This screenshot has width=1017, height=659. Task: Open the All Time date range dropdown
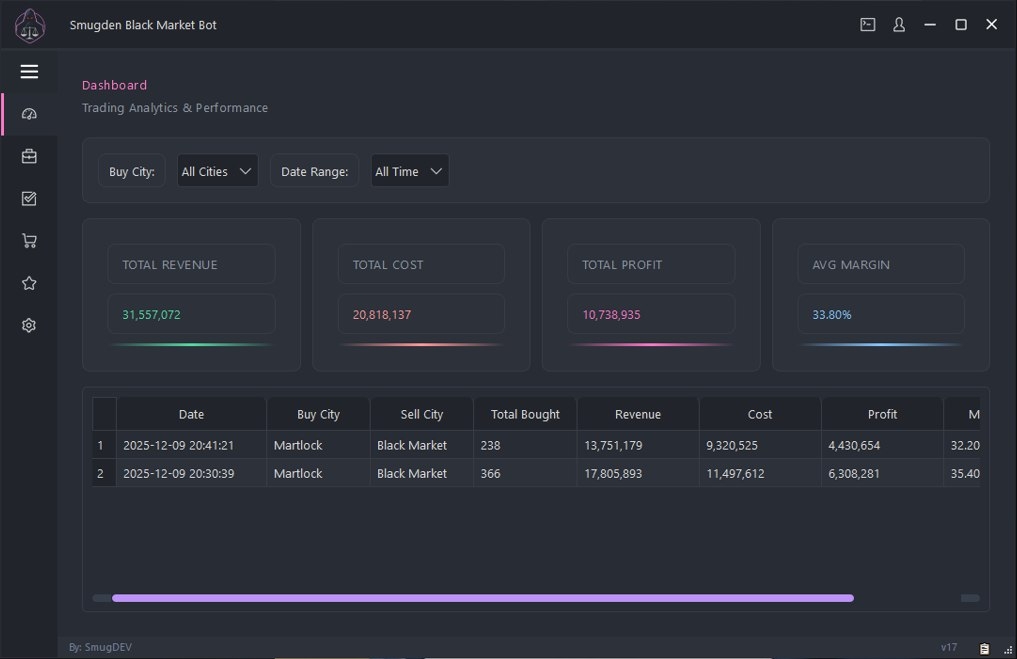pyautogui.click(x=409, y=171)
